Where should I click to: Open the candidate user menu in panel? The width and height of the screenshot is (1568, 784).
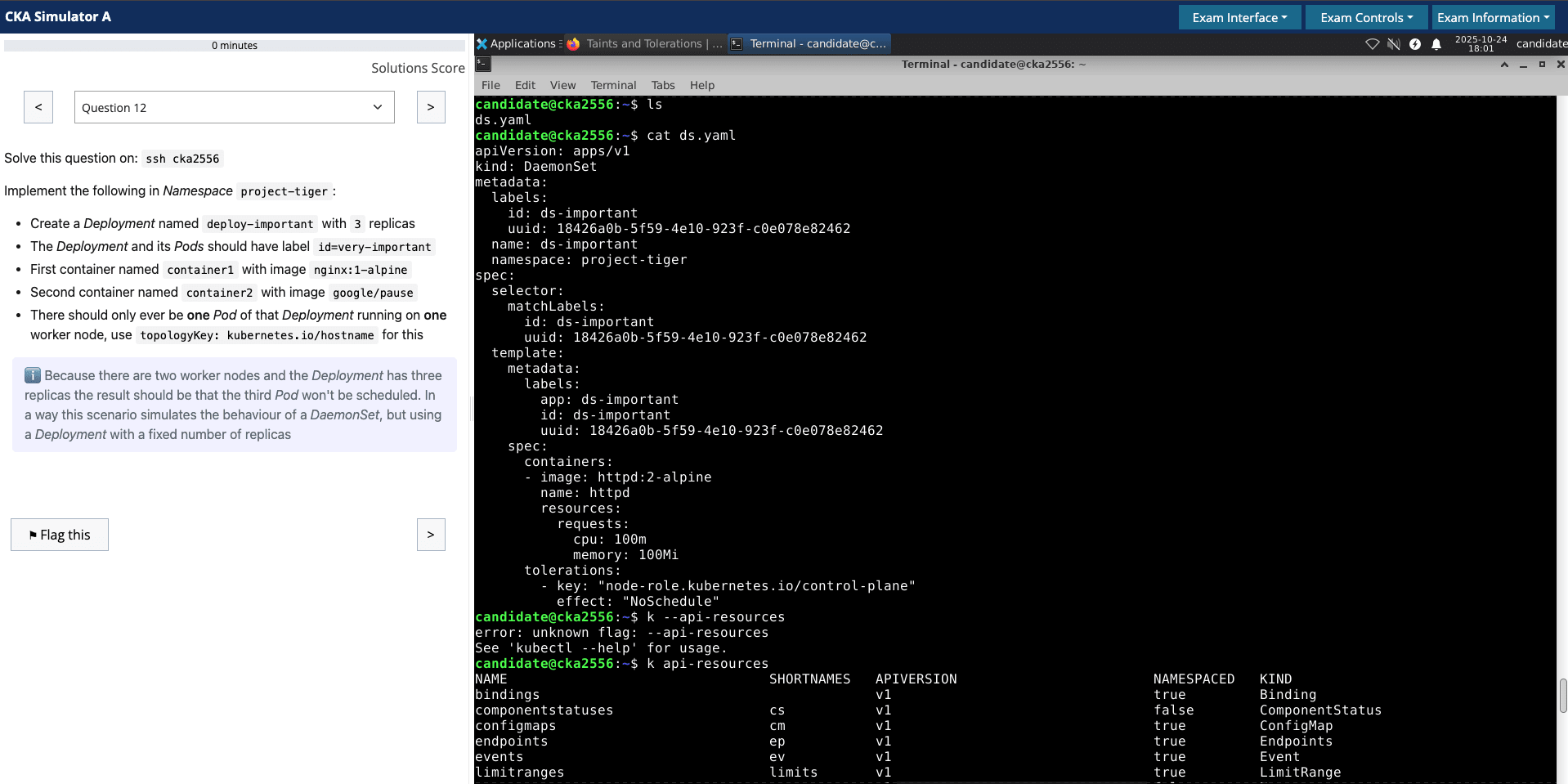click(x=1542, y=44)
